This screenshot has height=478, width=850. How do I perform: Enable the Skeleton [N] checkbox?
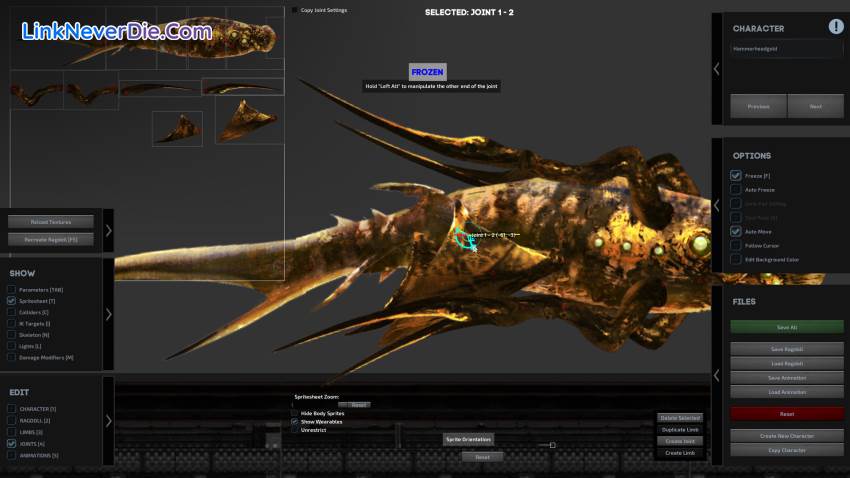click(x=11, y=335)
